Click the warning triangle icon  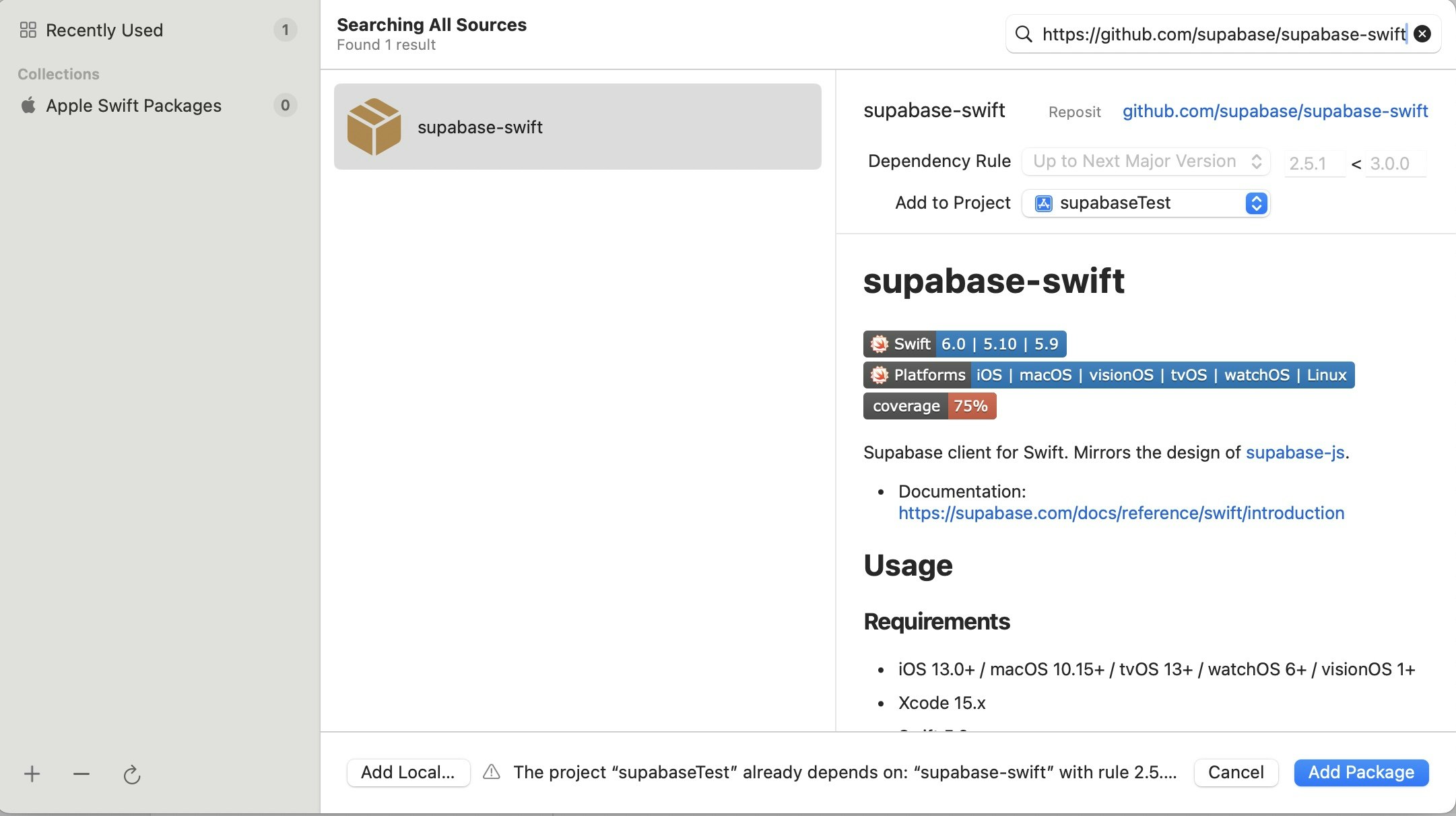pos(492,772)
